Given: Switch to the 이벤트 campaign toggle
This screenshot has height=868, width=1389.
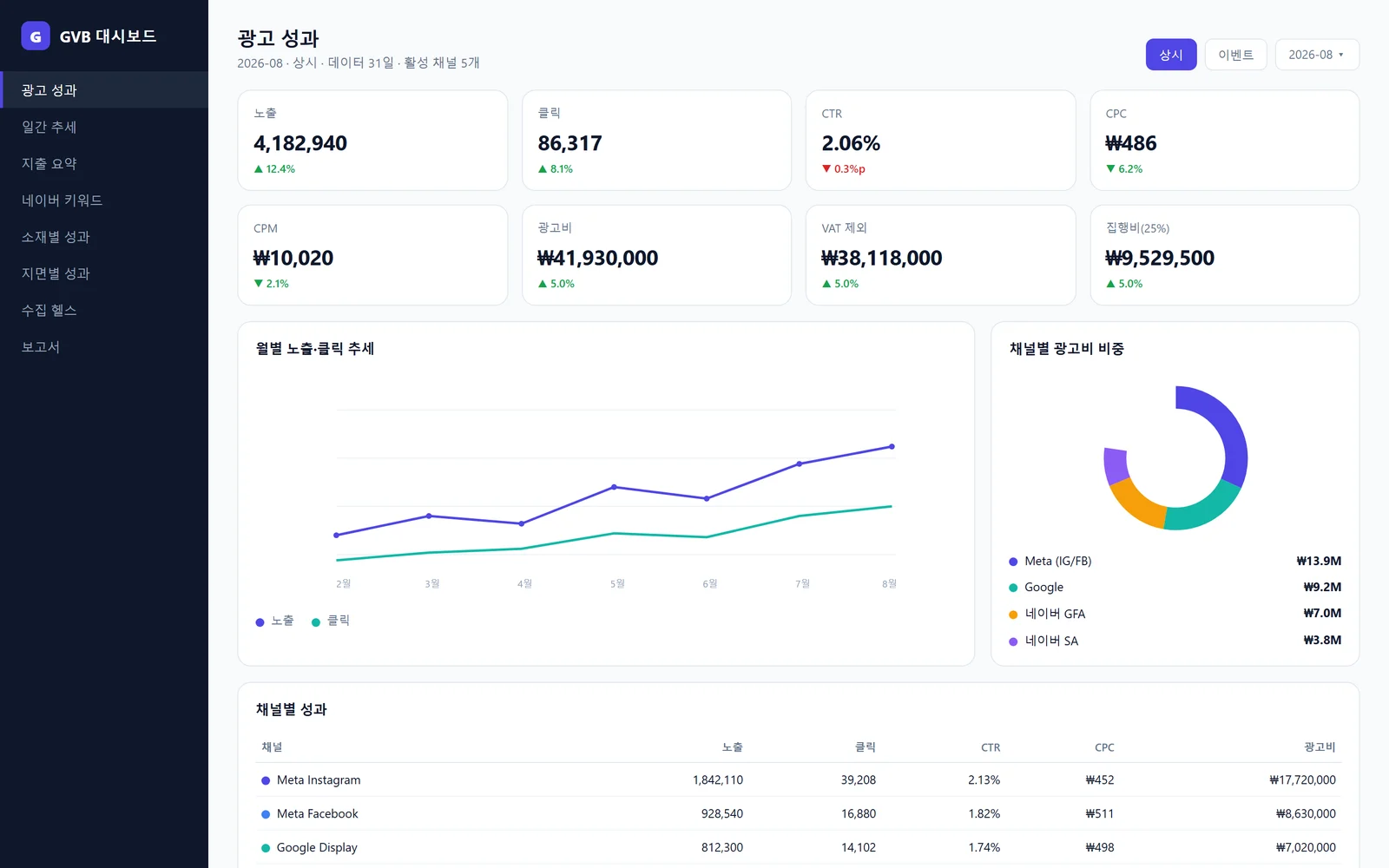Looking at the screenshot, I should [x=1235, y=55].
